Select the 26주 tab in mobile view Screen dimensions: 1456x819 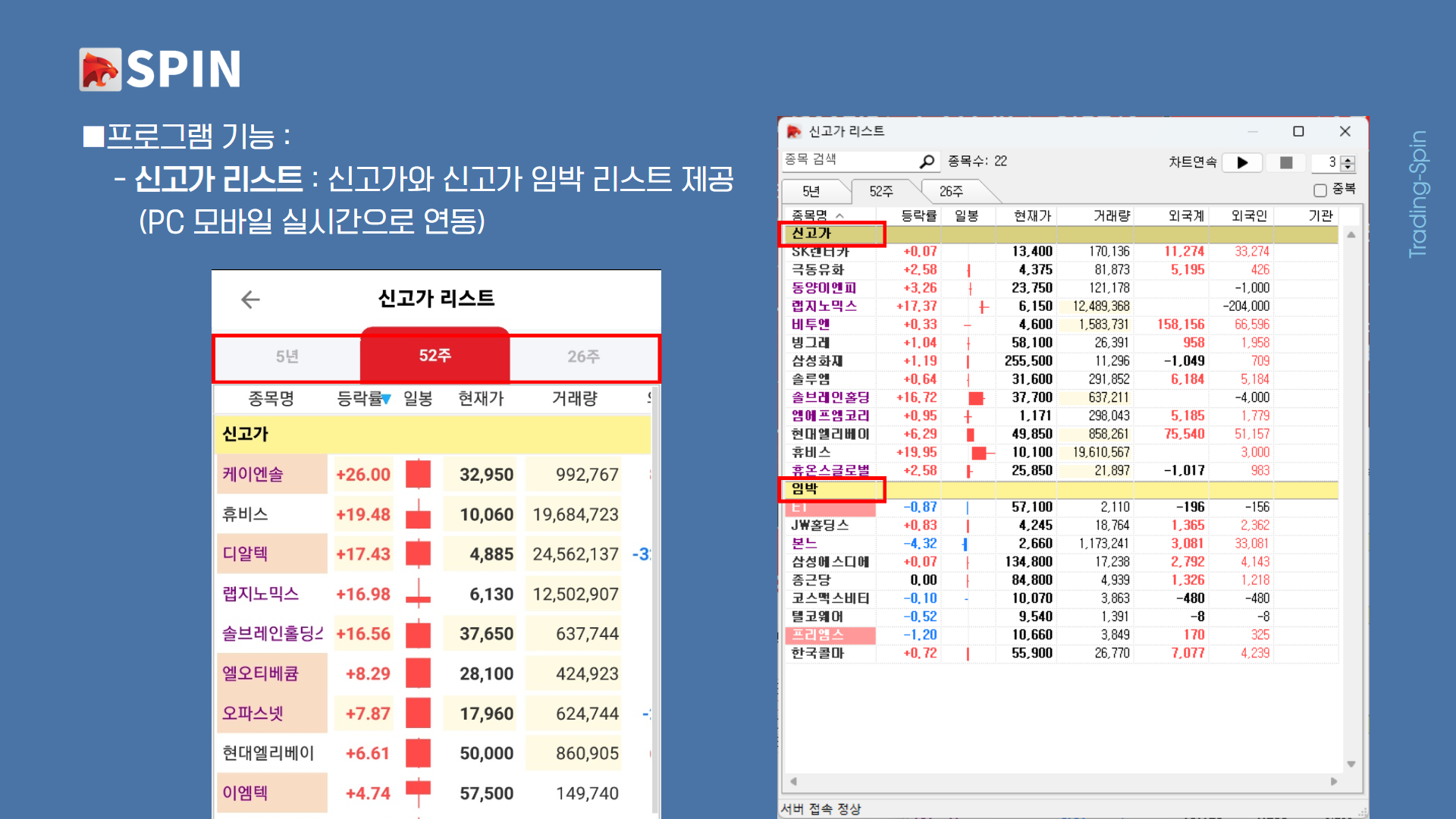583,356
